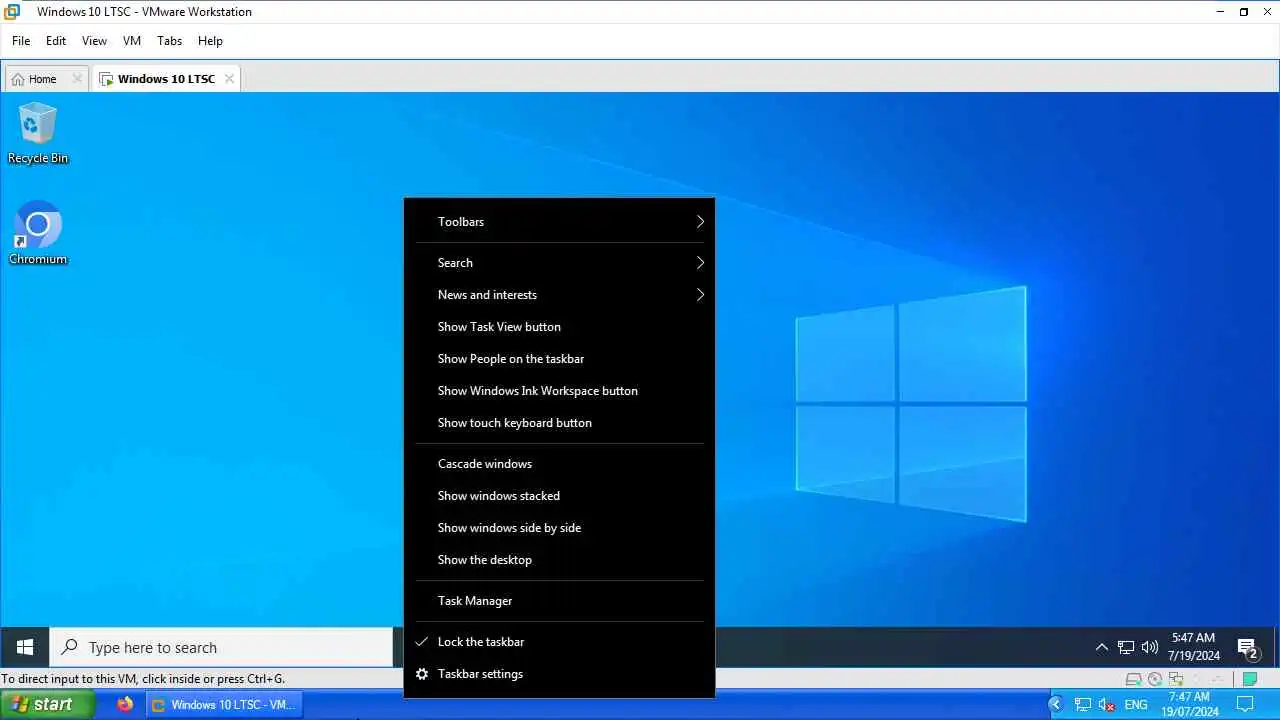Click the VMware Workstation title bar icon
The width and height of the screenshot is (1280, 720).
12,12
